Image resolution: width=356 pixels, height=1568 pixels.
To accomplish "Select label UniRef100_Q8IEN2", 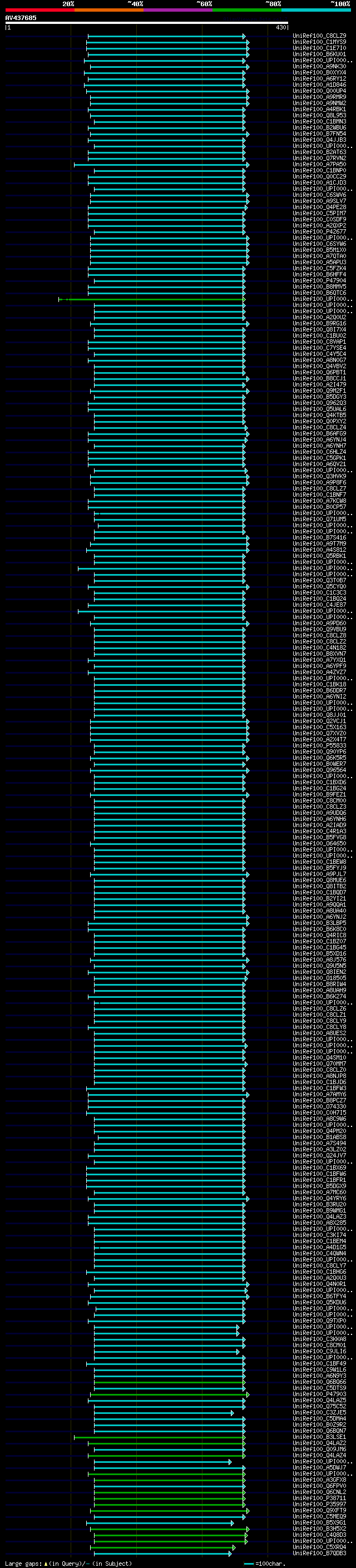I will tap(319, 972).
